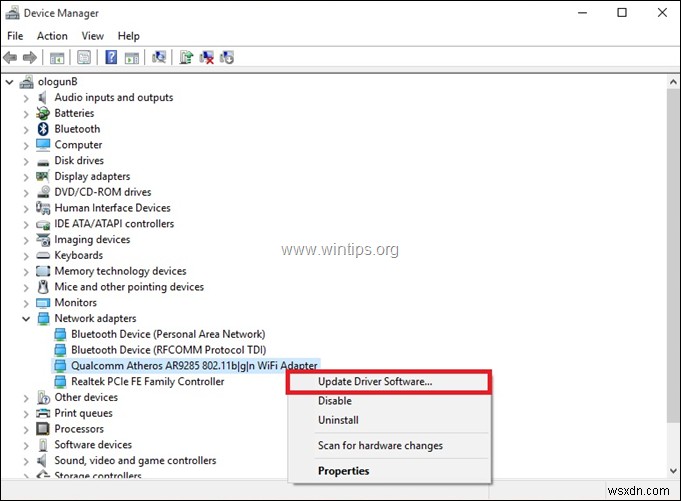Screen dimensions: 681x501
Task: Click the Display adapters category icon
Action: 43,176
